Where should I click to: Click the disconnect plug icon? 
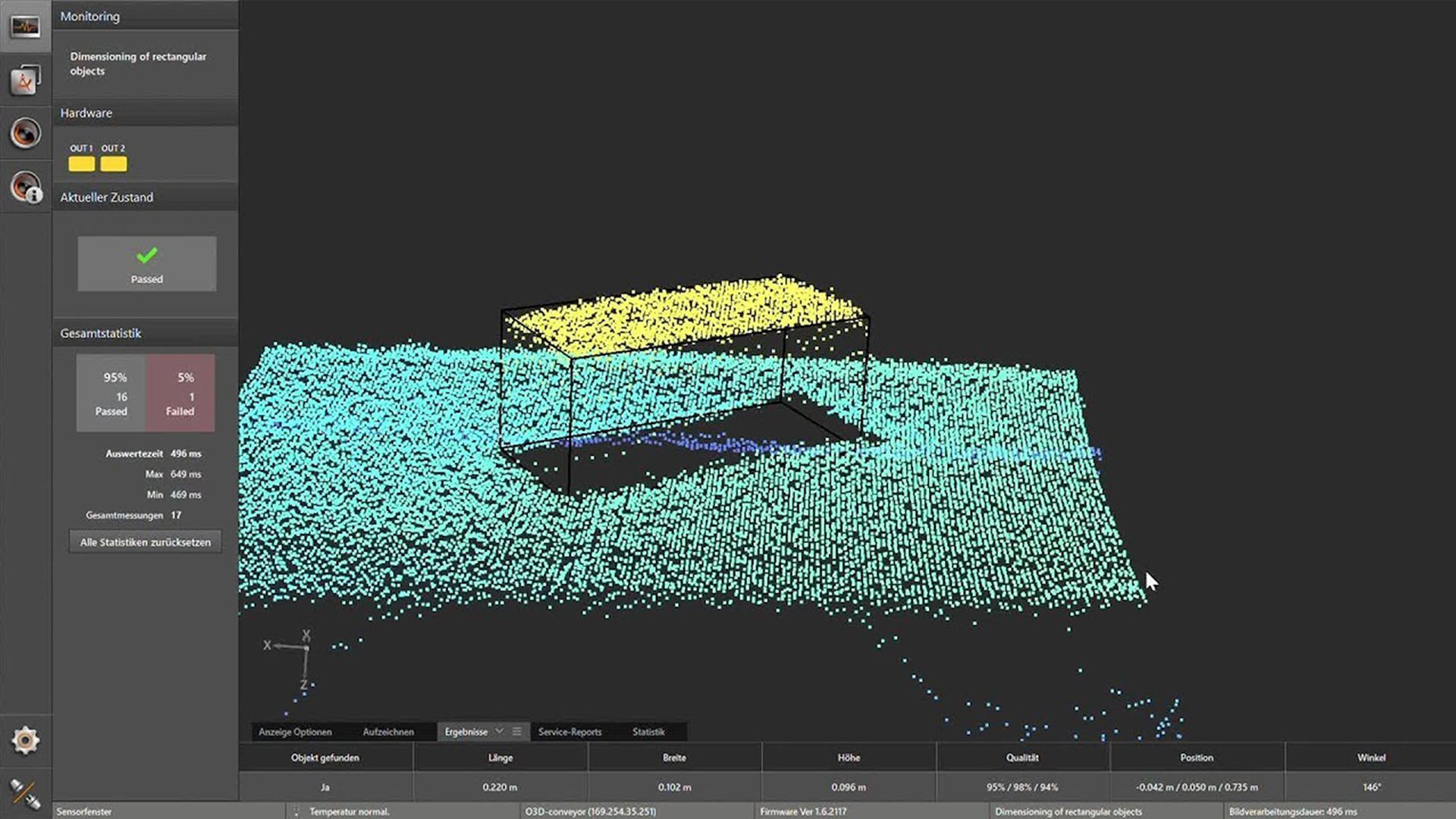click(25, 793)
